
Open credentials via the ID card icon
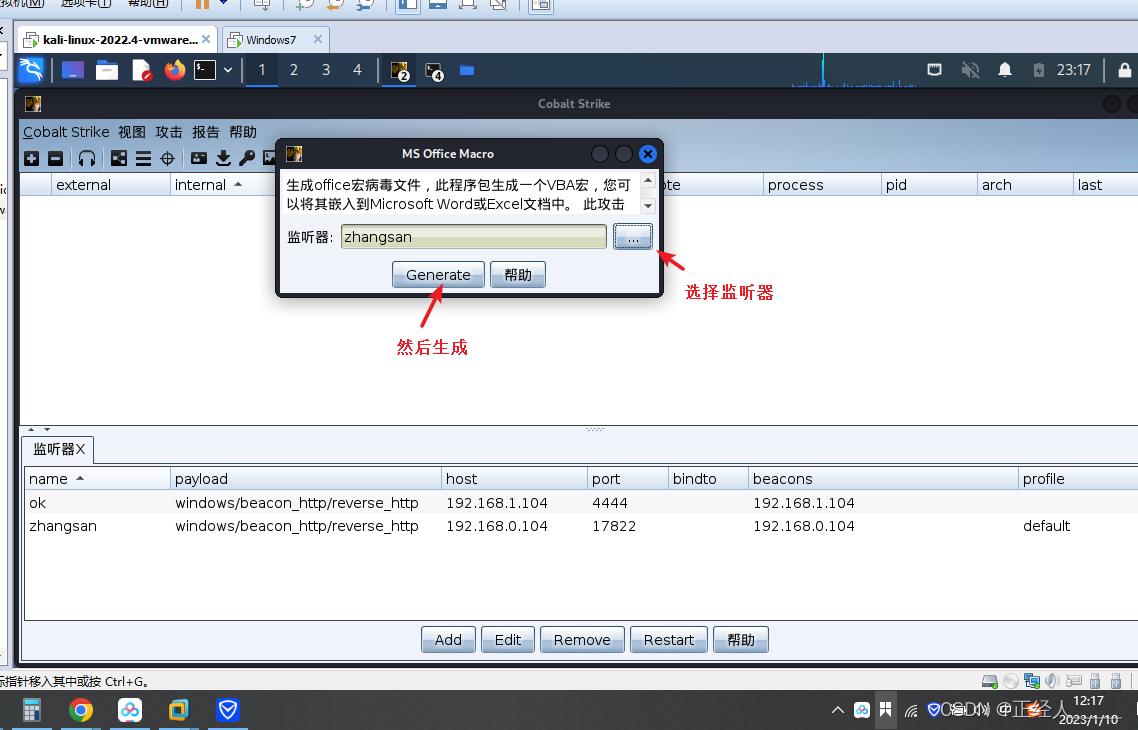click(199, 158)
